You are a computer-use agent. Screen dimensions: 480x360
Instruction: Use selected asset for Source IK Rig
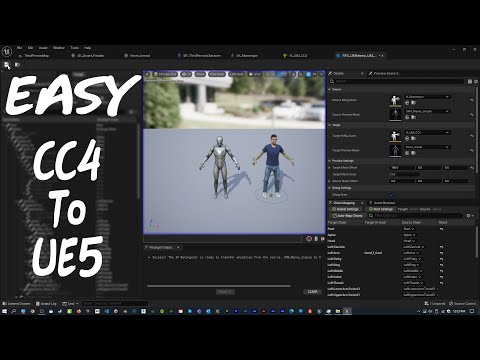click(407, 103)
